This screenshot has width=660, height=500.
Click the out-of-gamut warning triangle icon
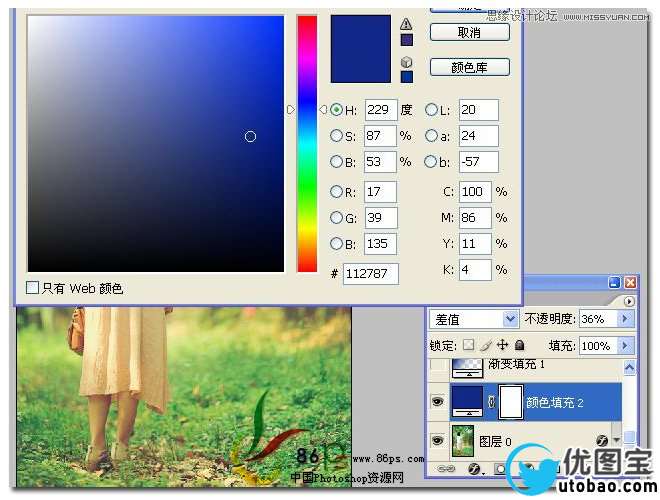[406, 24]
